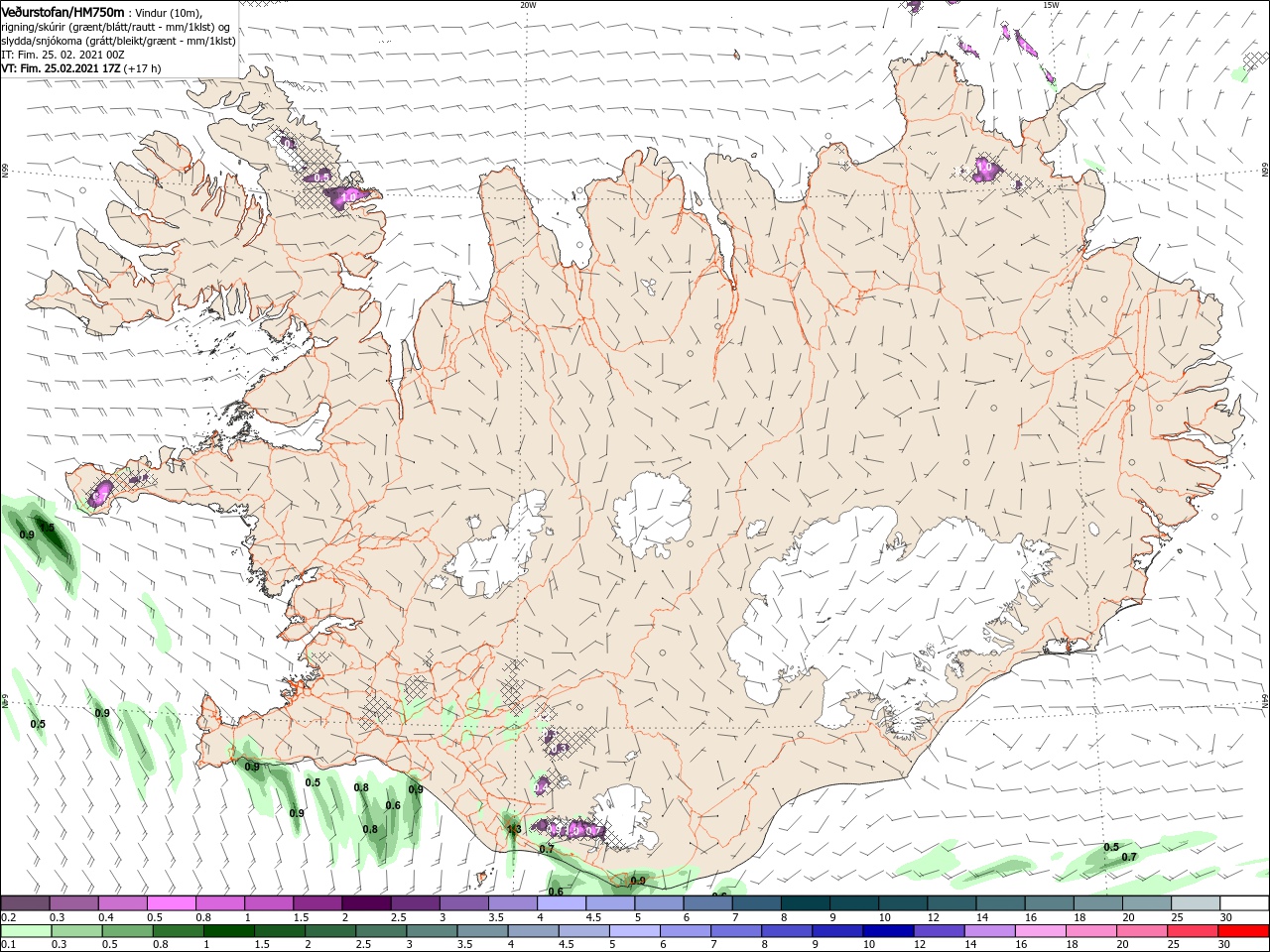
Task: Click the 'slydda/snjókoma' legend description line
Action: [118, 41]
